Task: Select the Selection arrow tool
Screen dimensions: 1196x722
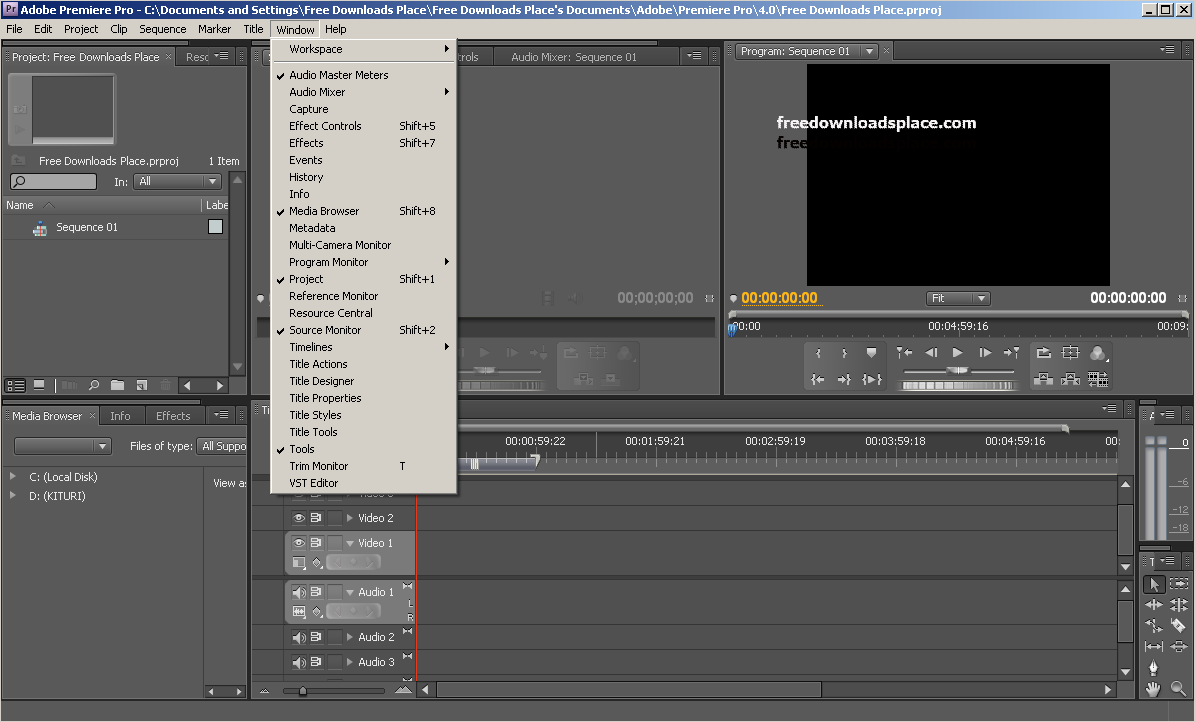Action: tap(1153, 585)
